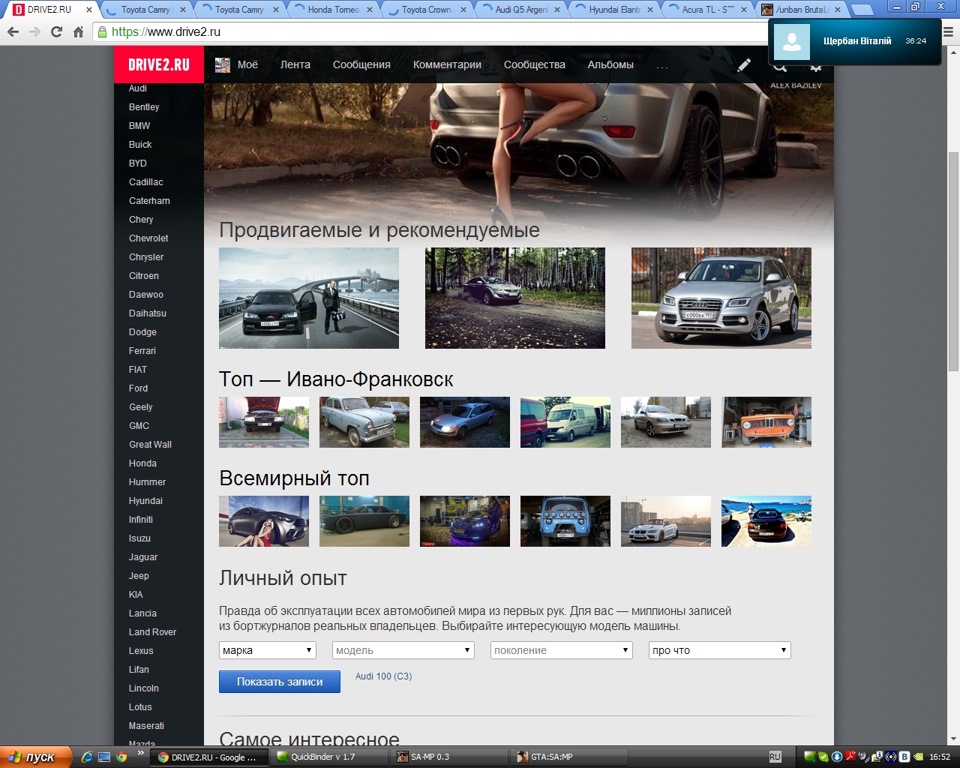This screenshot has height=768, width=960.
Task: Switch to the QuickBinder v 1.7 taskbar window
Action: 327,757
